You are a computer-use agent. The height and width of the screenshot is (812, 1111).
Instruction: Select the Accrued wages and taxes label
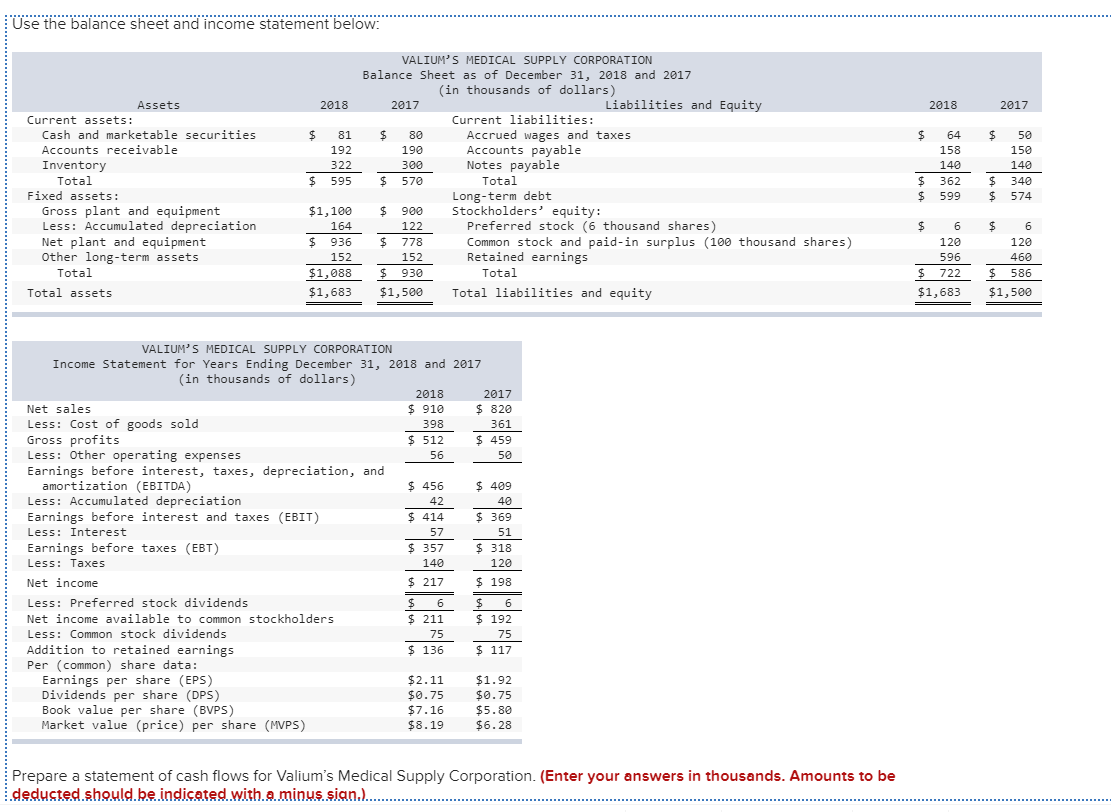tap(520, 134)
